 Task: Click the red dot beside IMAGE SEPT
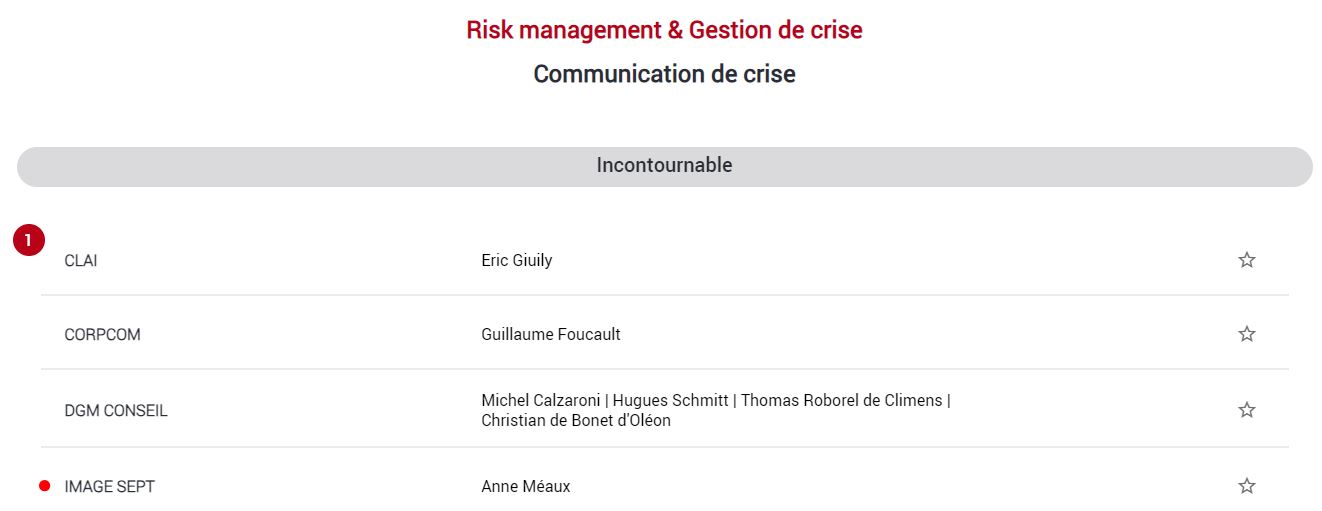pos(44,486)
